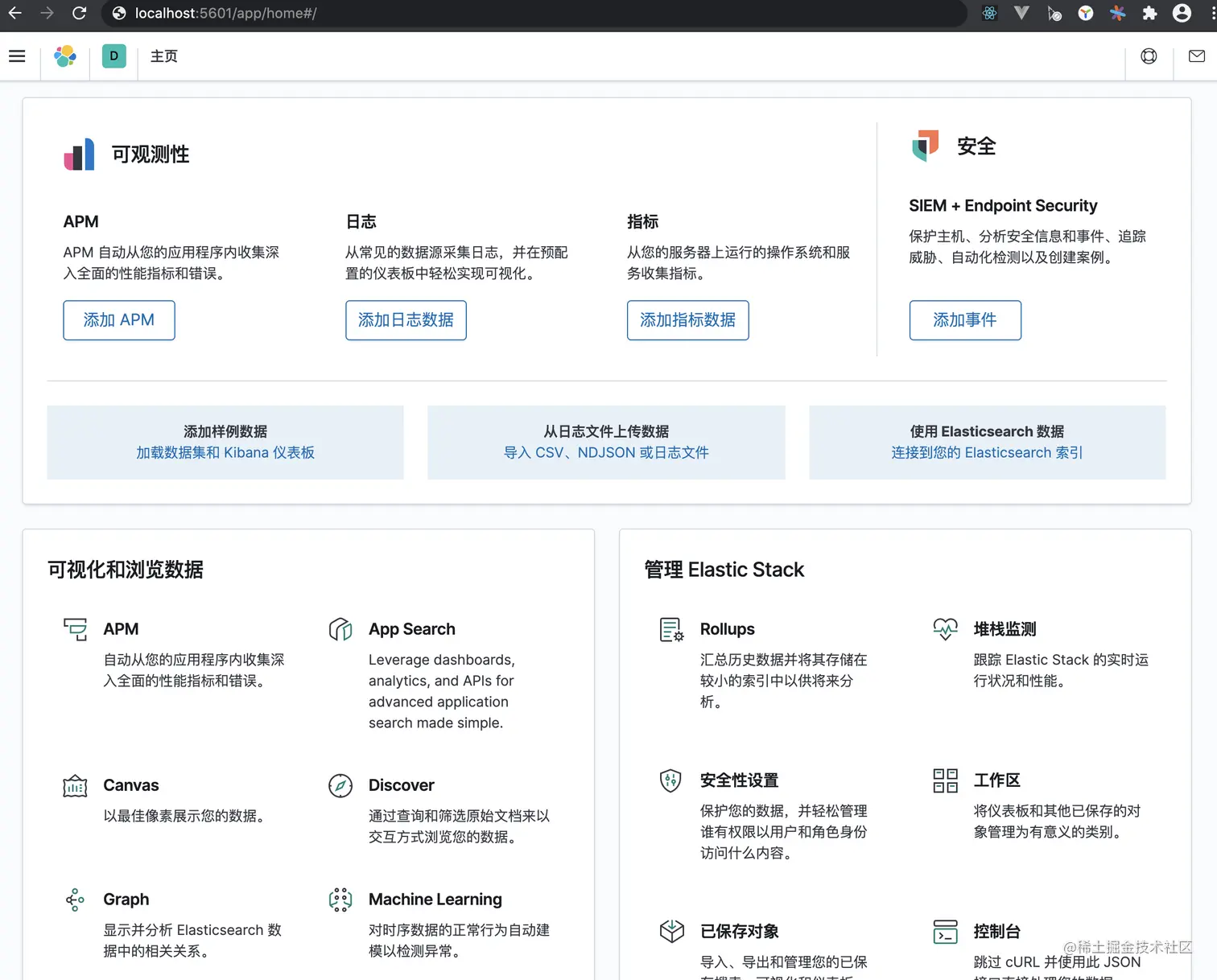This screenshot has height=980, width=1217.
Task: Click the 添加样例数据 card title
Action: click(225, 432)
